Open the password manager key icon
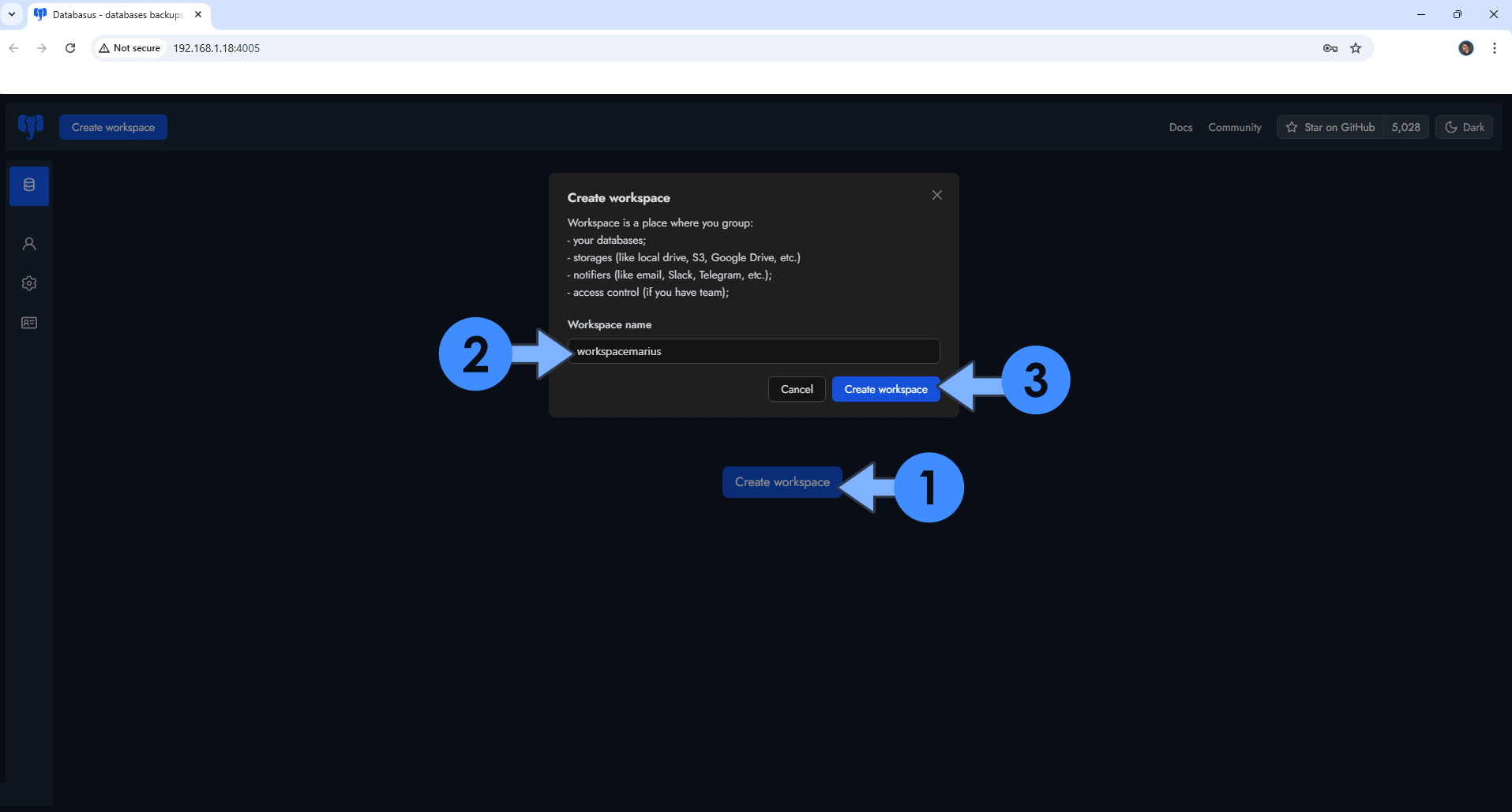1512x812 pixels. tap(1330, 48)
